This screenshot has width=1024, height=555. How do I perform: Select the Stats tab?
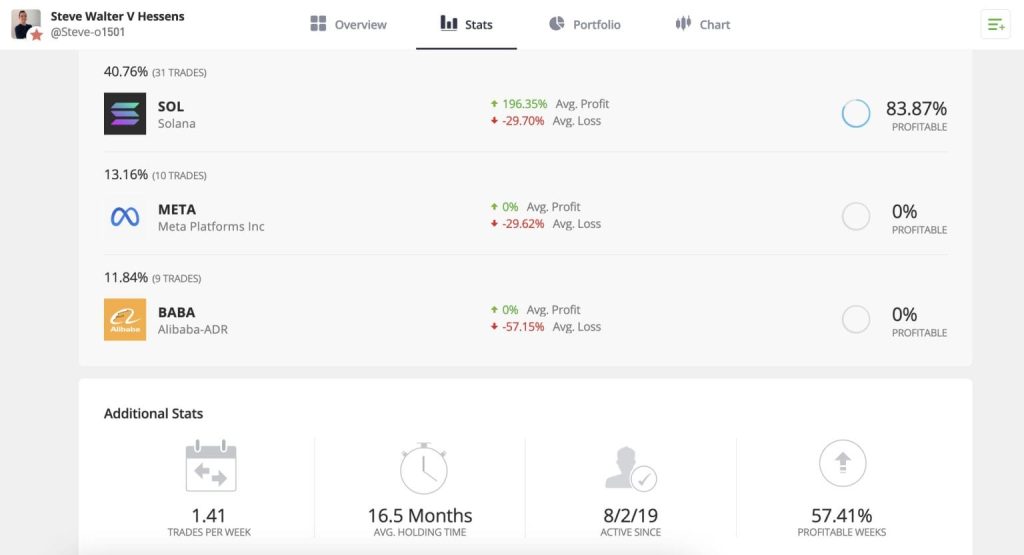(x=467, y=25)
